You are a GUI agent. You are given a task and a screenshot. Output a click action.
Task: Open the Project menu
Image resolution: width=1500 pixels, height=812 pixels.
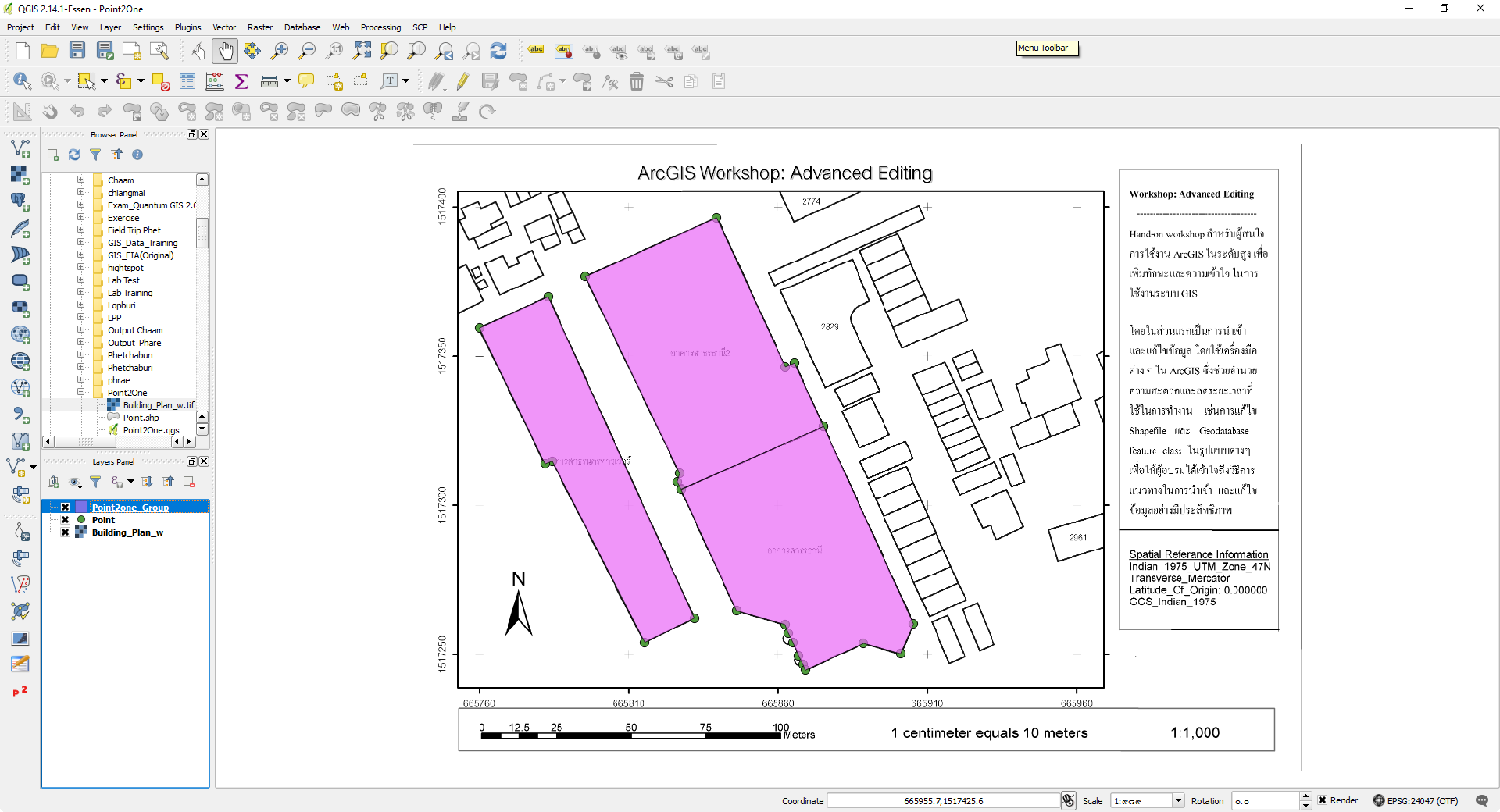pos(20,27)
